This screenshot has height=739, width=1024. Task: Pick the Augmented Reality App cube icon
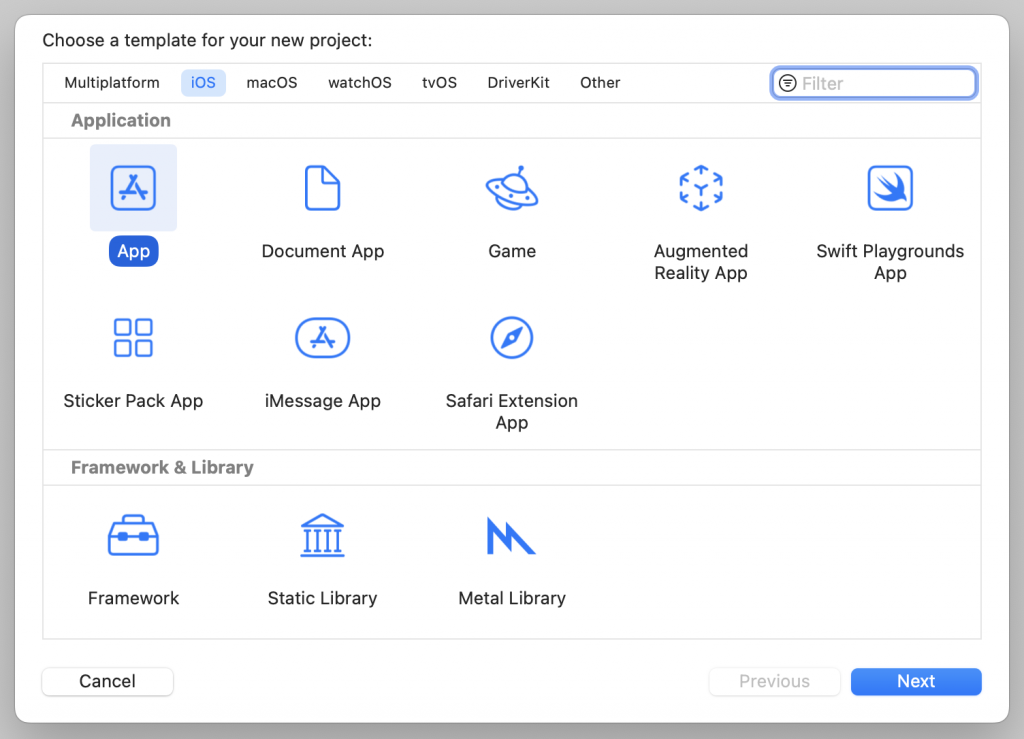click(x=701, y=188)
